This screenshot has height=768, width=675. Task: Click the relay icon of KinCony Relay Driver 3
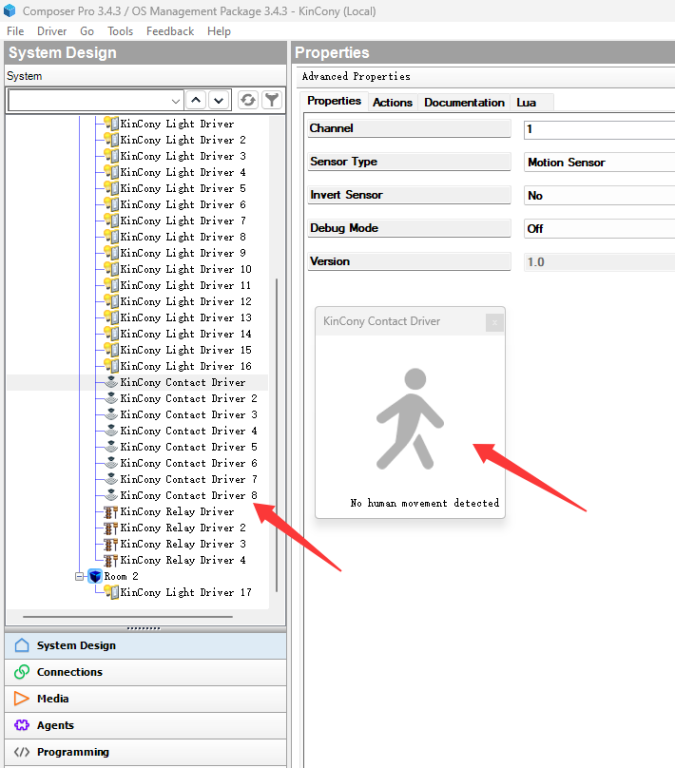(x=111, y=544)
